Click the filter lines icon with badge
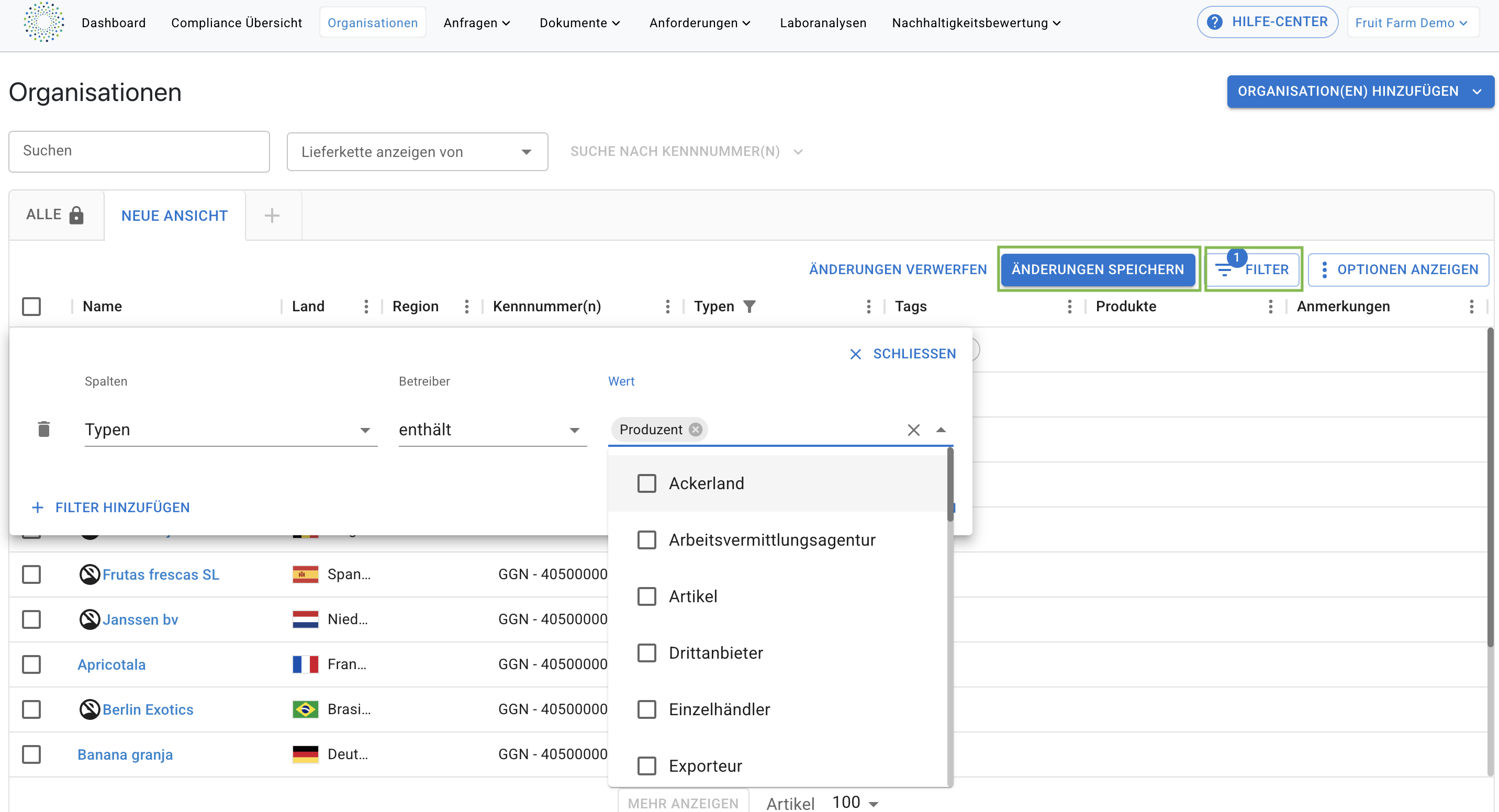Screen dimensions: 1499x812 1224,270
